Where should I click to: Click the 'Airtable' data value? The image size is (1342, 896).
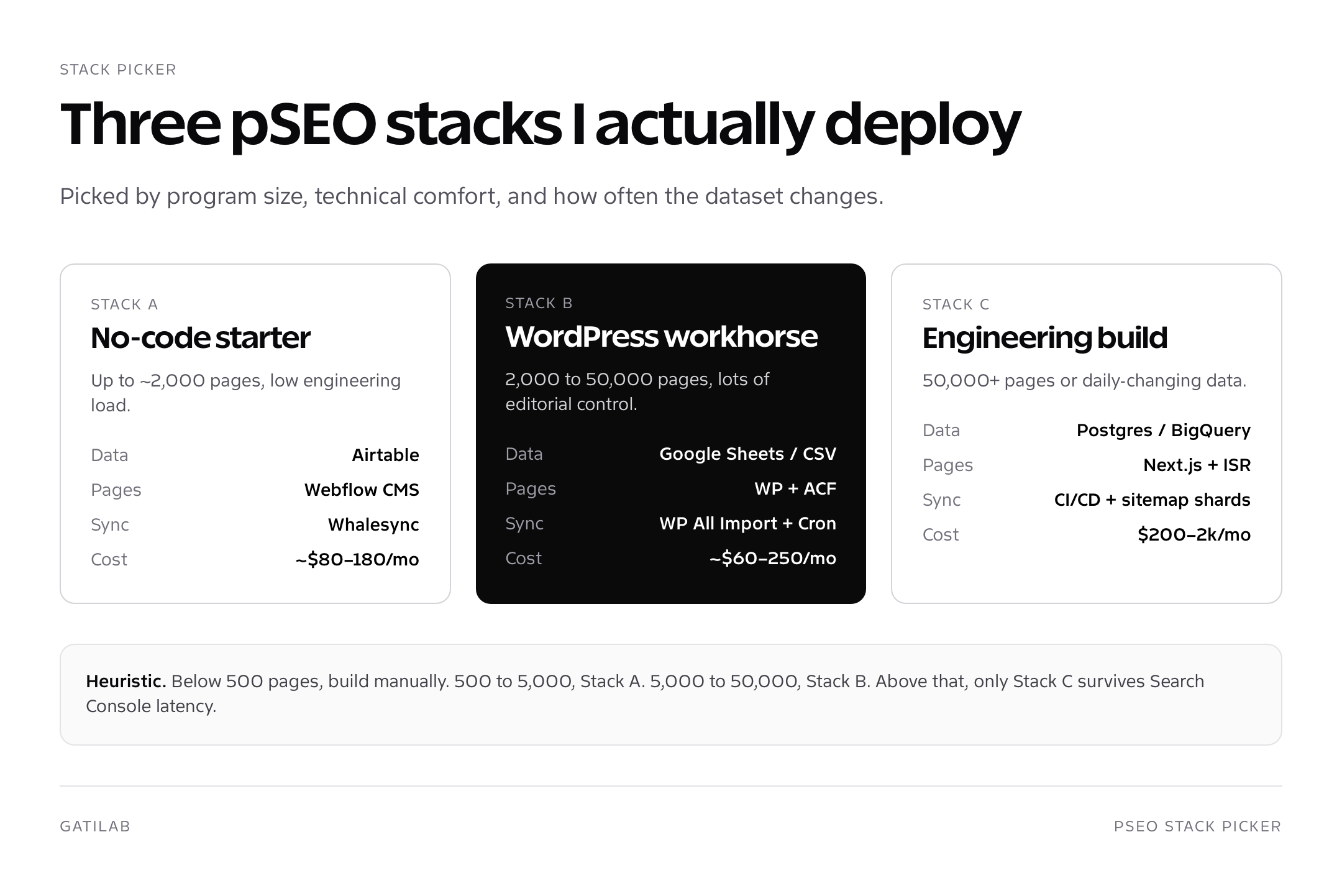385,455
